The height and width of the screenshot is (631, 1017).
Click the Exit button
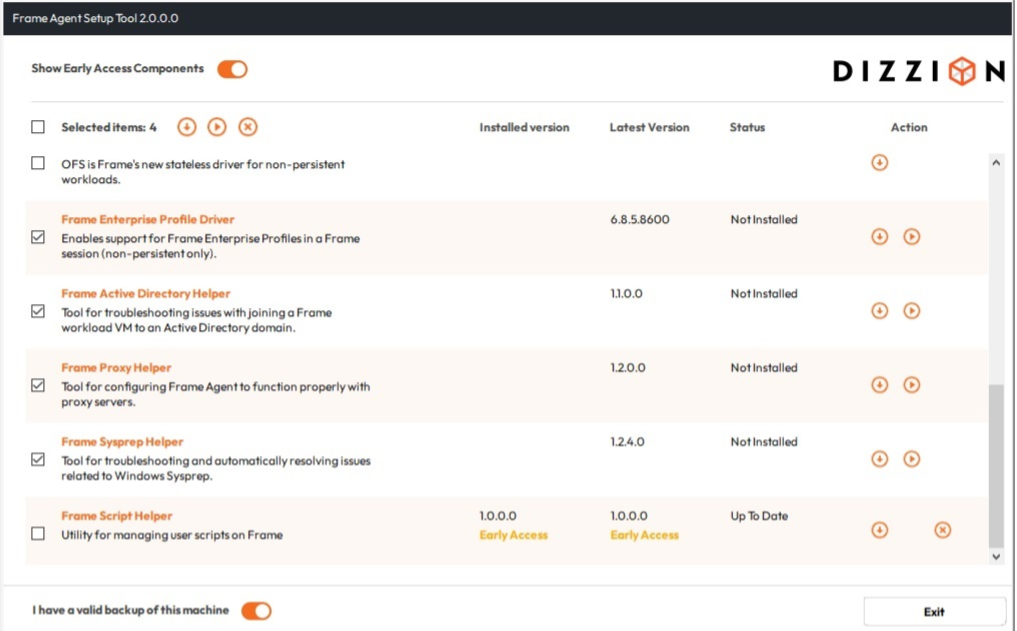[934, 612]
